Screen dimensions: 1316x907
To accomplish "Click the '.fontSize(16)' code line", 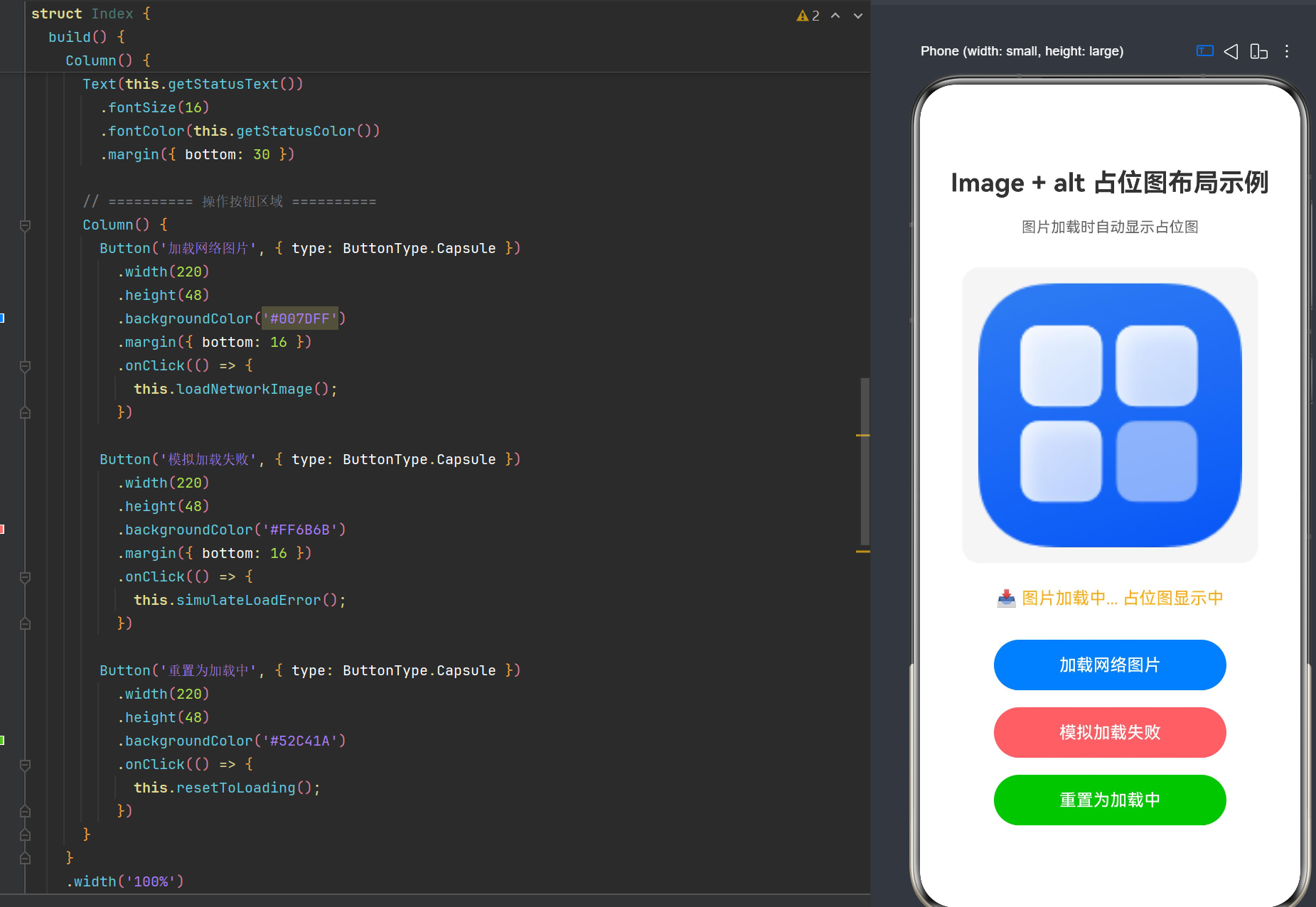I will (155, 107).
